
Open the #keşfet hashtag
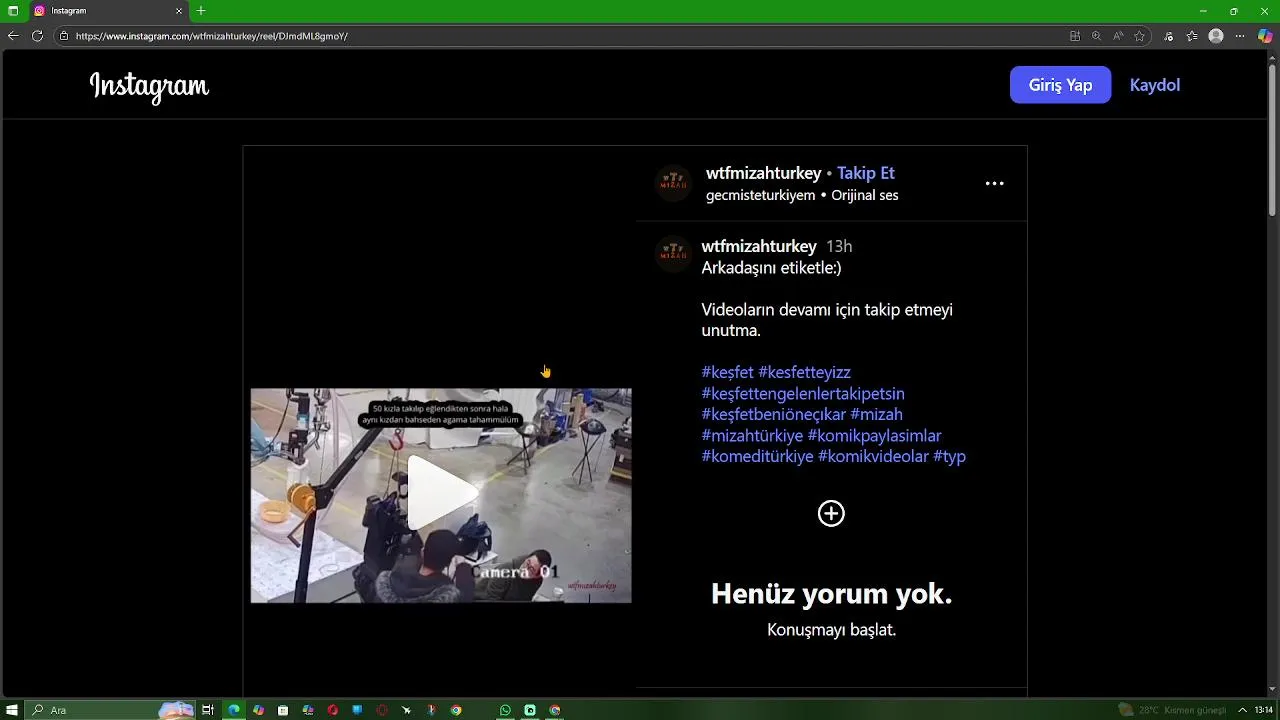[x=728, y=372]
